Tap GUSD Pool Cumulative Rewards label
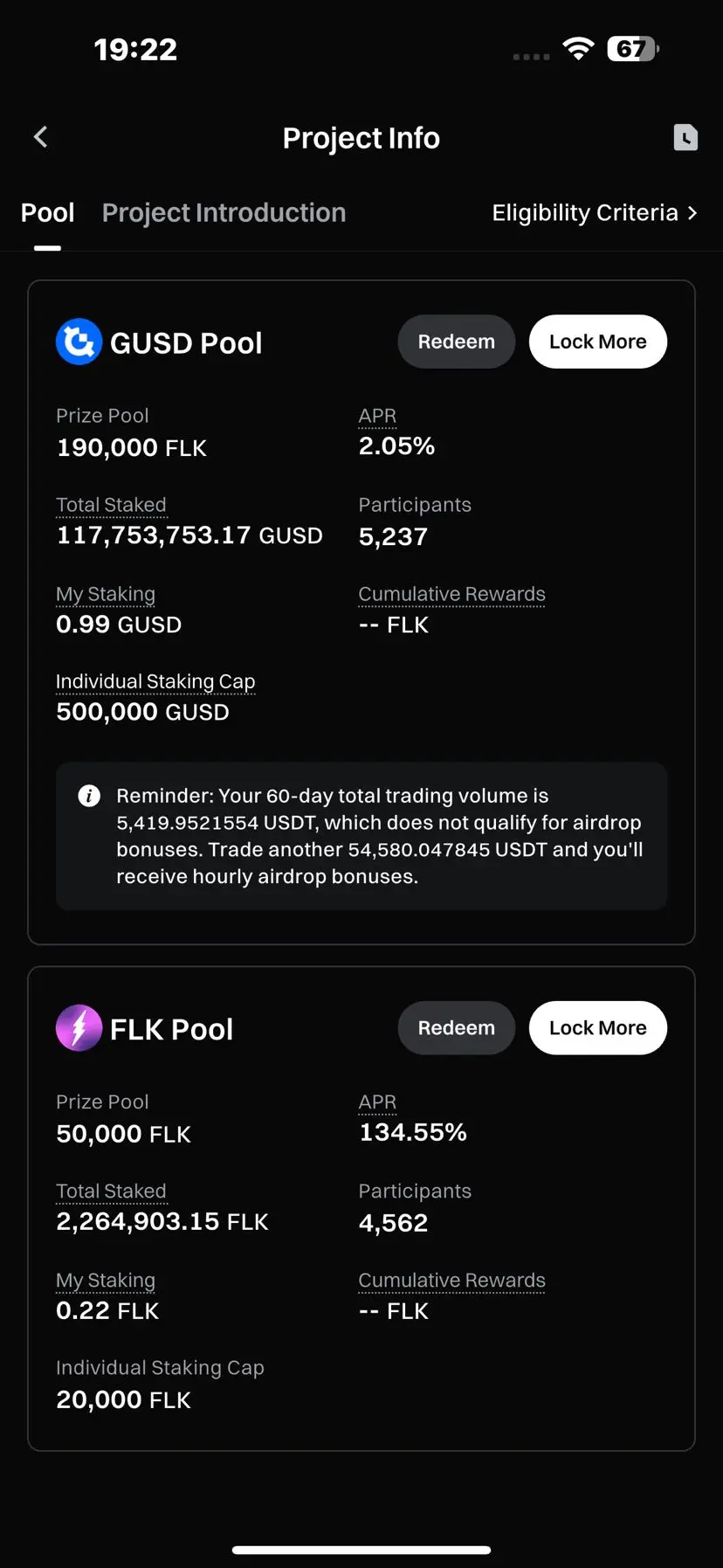 pos(451,594)
